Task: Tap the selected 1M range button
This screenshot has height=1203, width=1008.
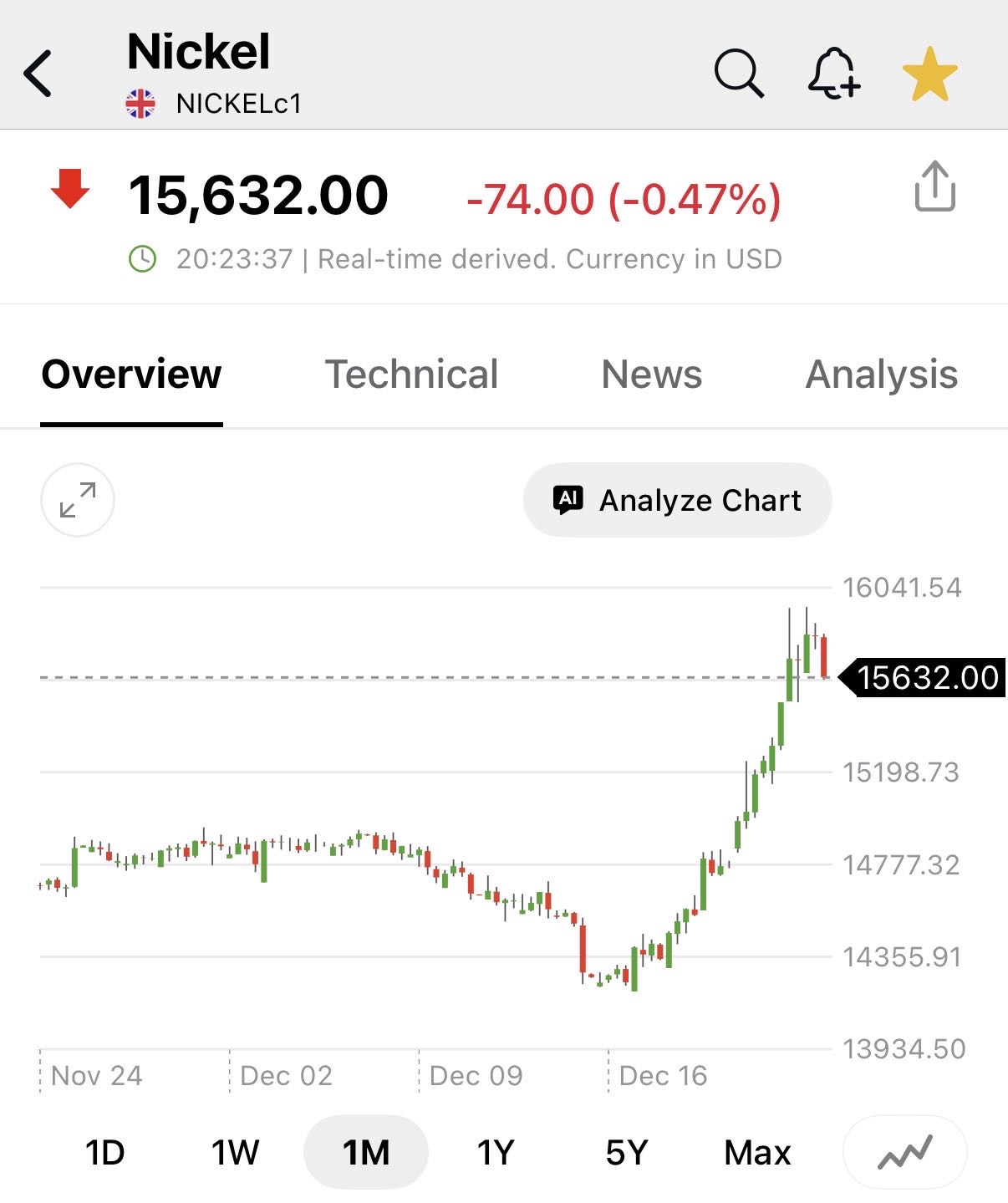Action: coord(366,1153)
